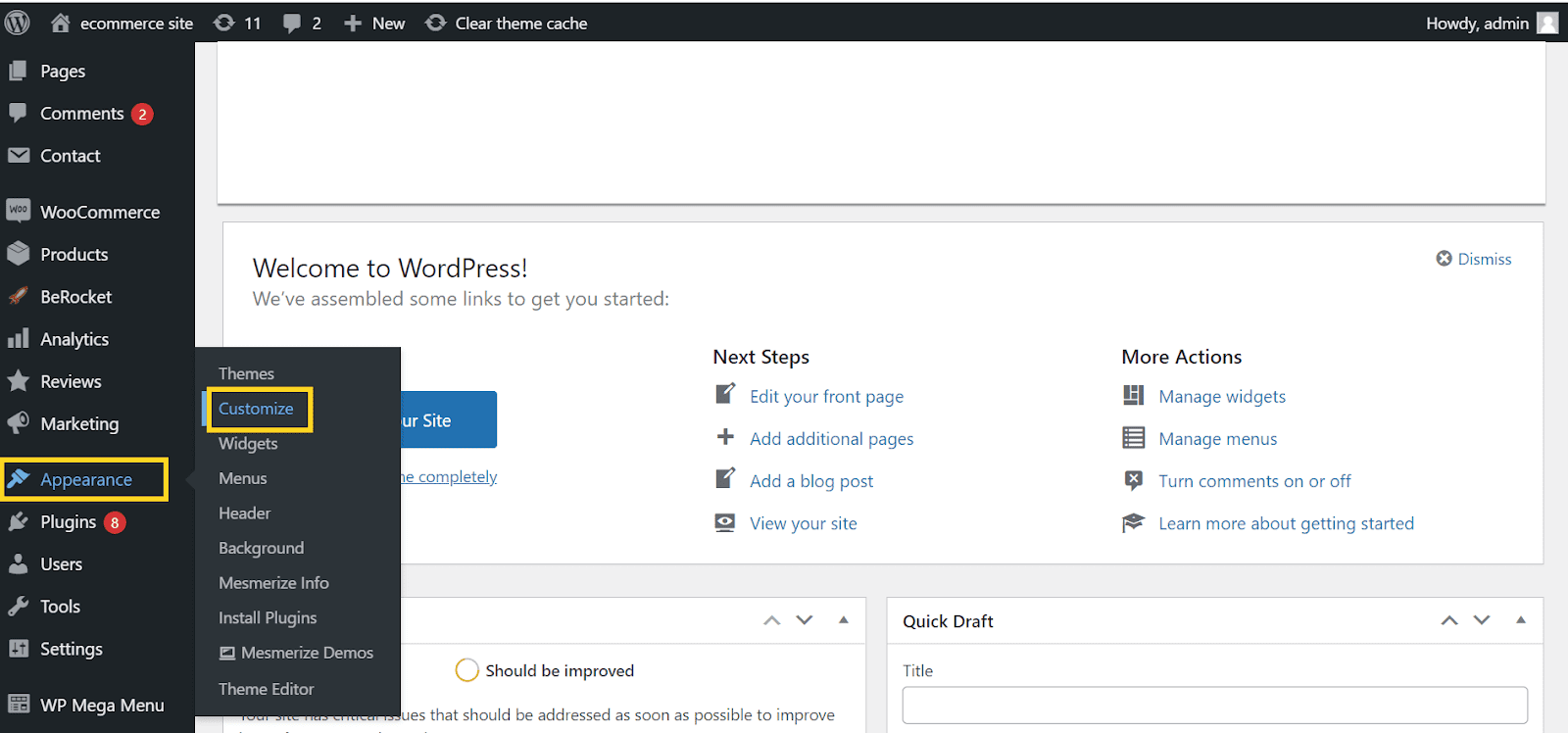The width and height of the screenshot is (1568, 733).
Task: Click the plus icon beside Add additional pages
Action: click(x=725, y=436)
